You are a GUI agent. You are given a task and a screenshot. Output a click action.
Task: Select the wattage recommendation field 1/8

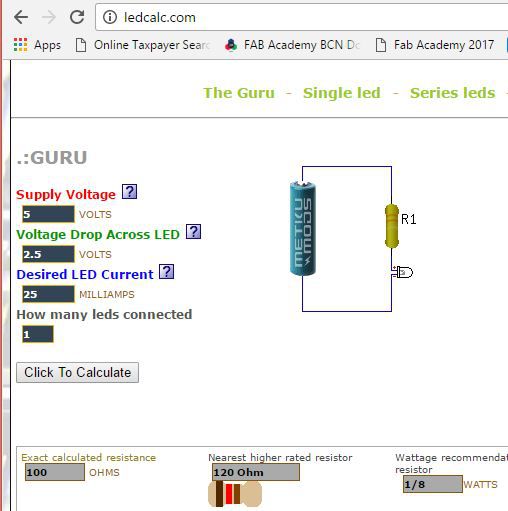433,484
